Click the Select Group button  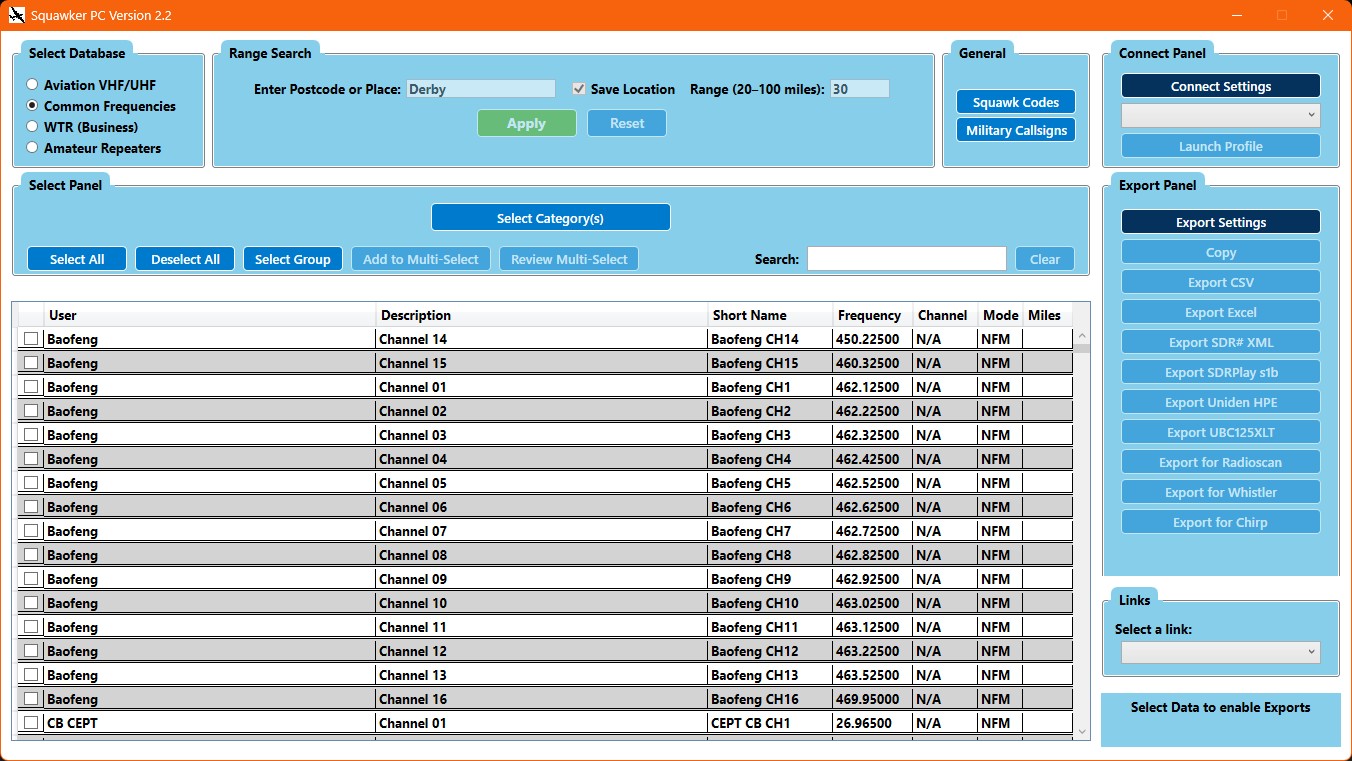[x=293, y=259]
